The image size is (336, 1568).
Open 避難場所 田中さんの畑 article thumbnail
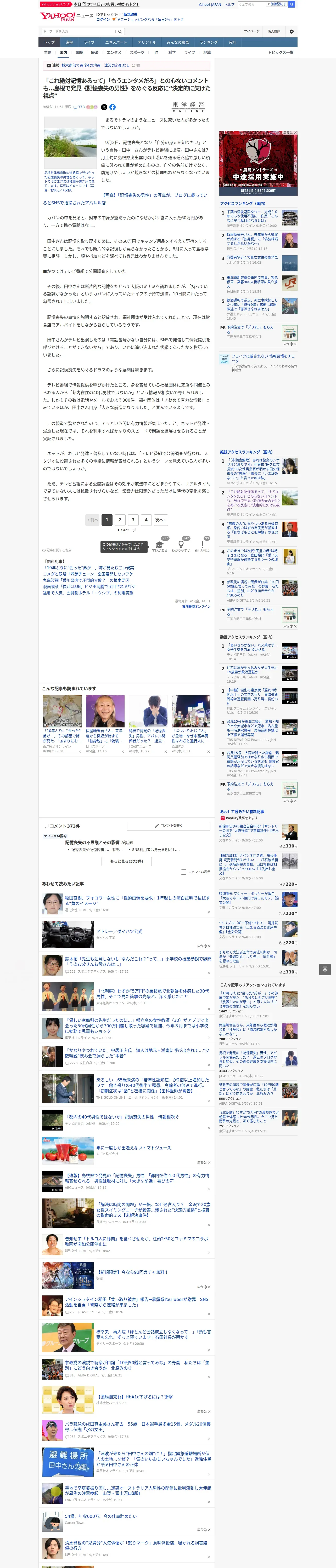[x=68, y=1462]
